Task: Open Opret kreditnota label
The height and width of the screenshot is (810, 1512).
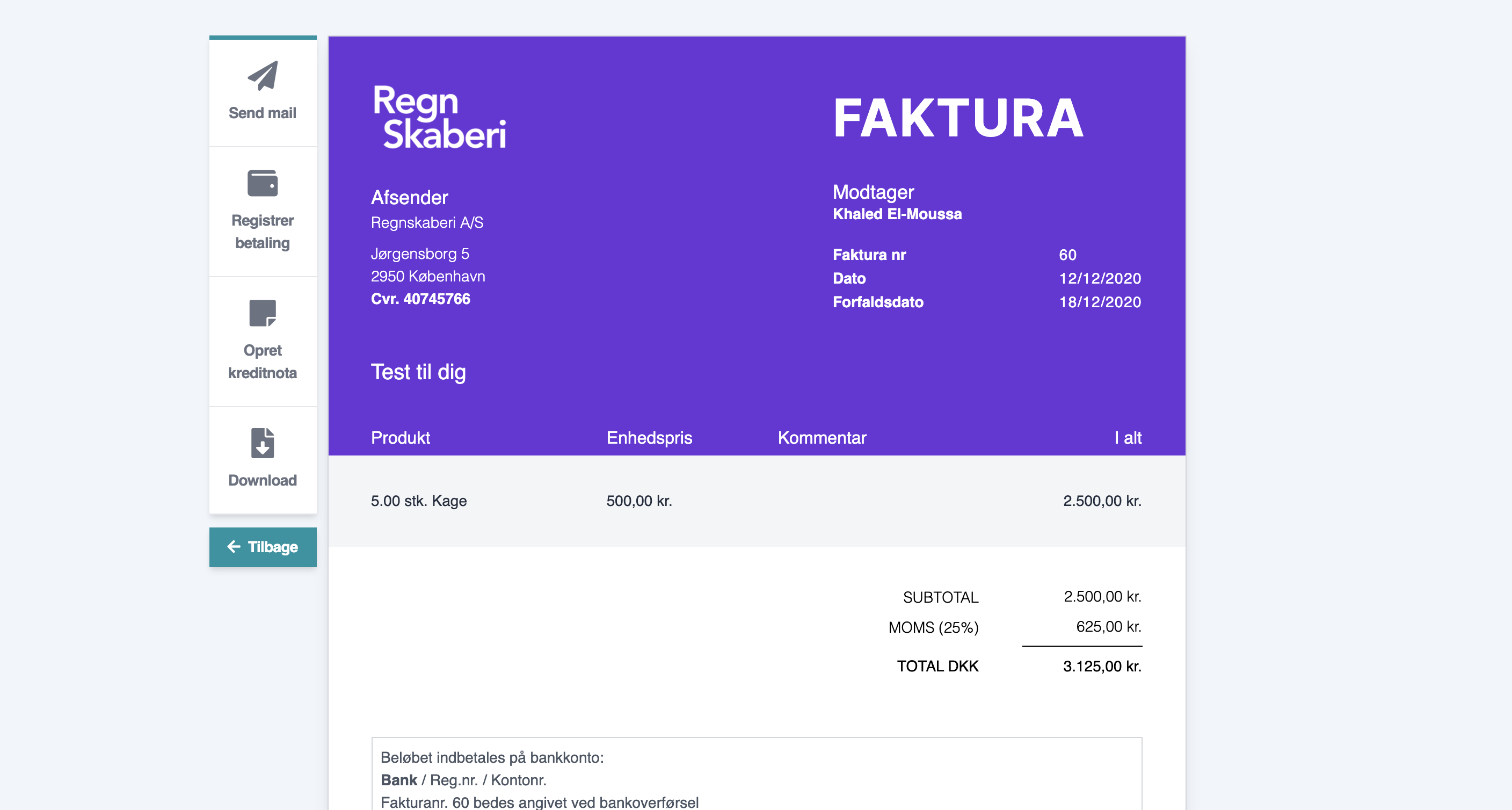Action: (x=263, y=361)
